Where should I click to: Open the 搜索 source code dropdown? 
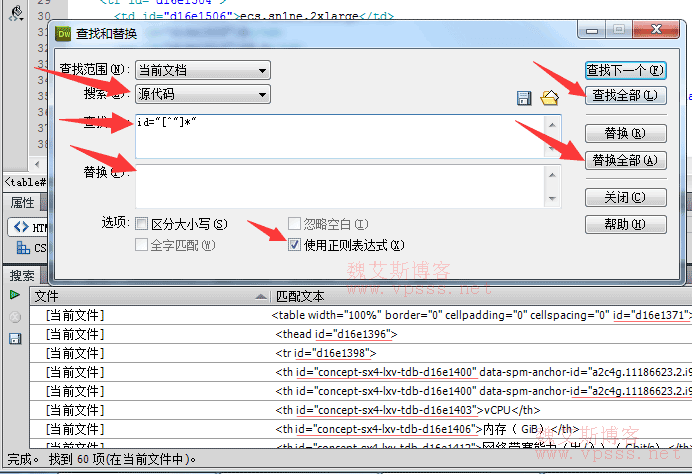[203, 94]
